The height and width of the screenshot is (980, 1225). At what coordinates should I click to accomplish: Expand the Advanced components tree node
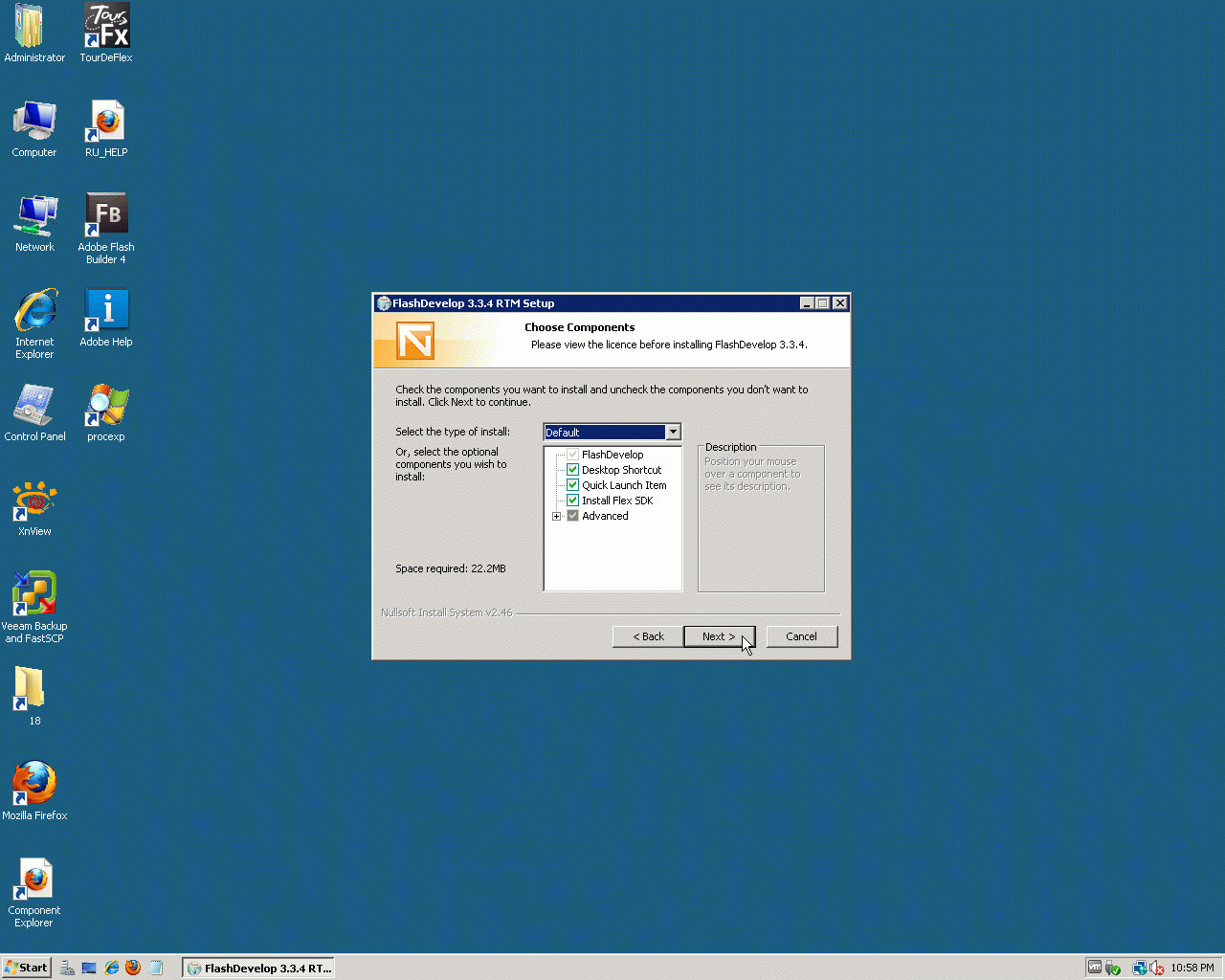coord(556,516)
